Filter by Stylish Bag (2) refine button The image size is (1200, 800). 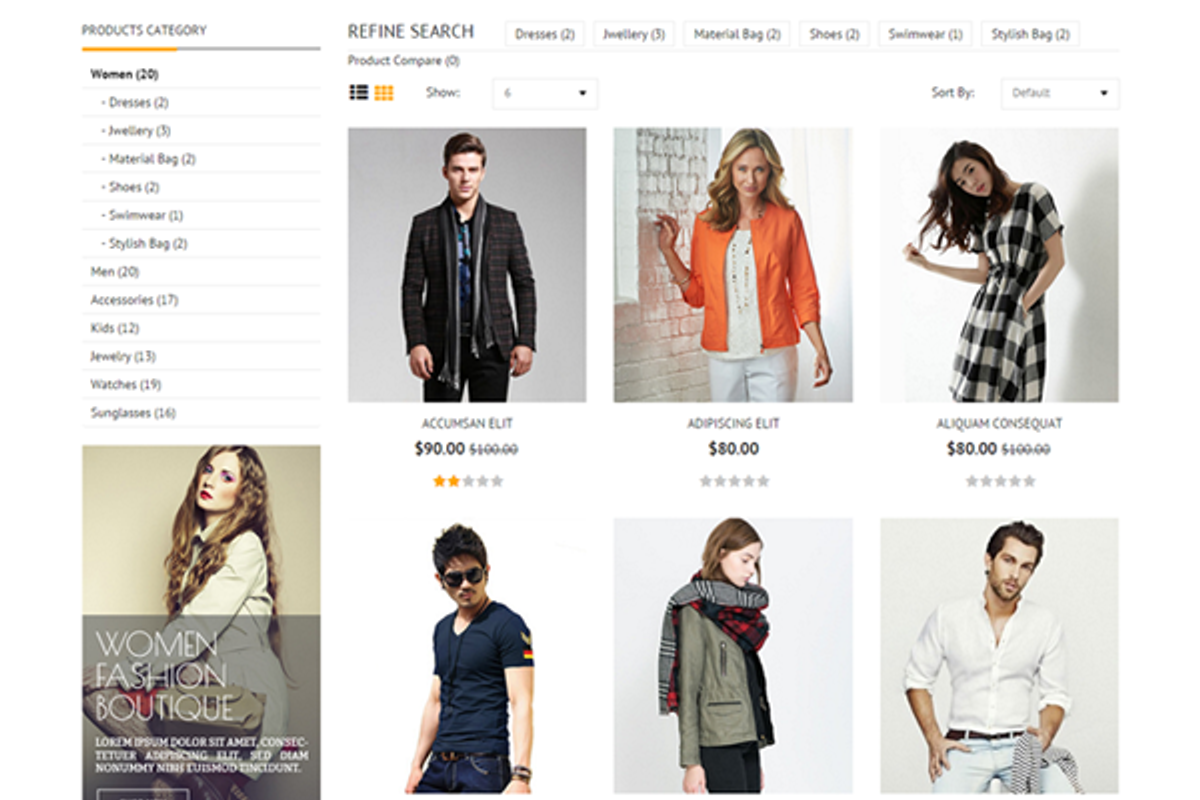click(1030, 34)
